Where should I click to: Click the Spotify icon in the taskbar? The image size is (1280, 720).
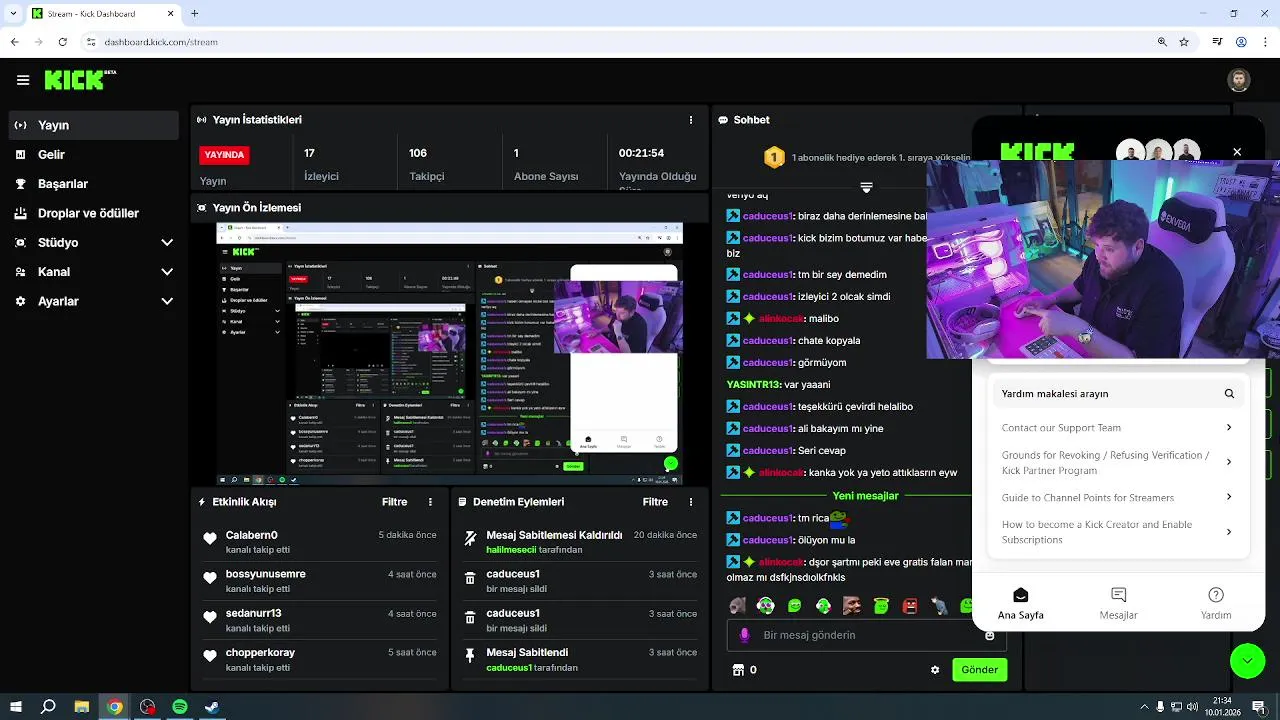(180, 707)
